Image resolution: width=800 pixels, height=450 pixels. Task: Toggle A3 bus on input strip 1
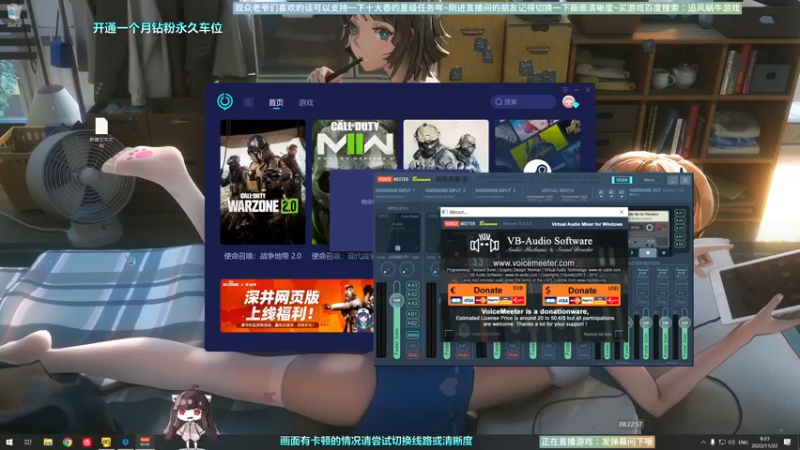point(412,304)
